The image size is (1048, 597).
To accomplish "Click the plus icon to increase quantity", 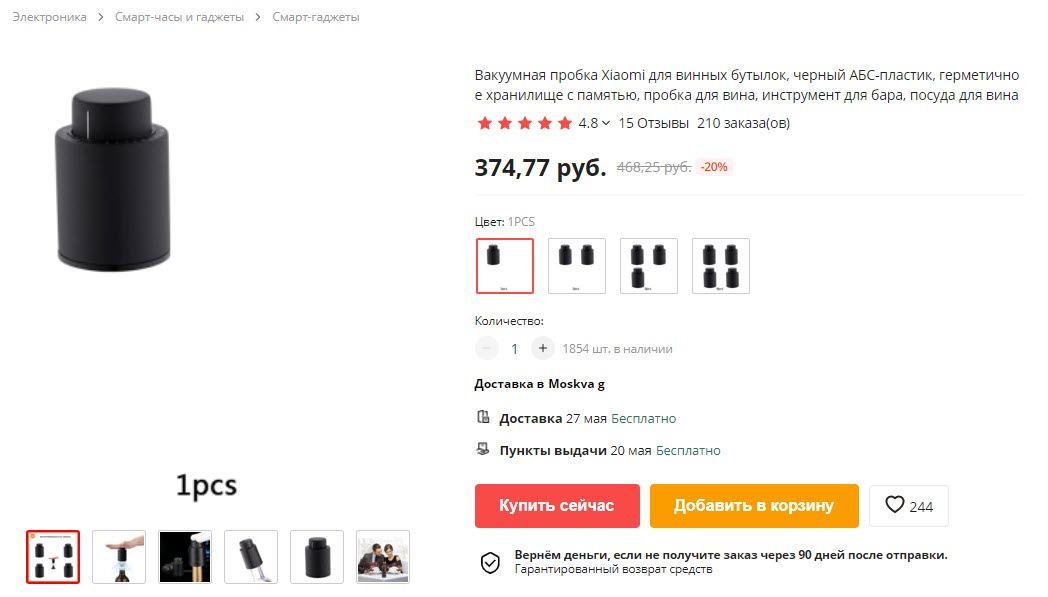I will pyautogui.click(x=542, y=348).
